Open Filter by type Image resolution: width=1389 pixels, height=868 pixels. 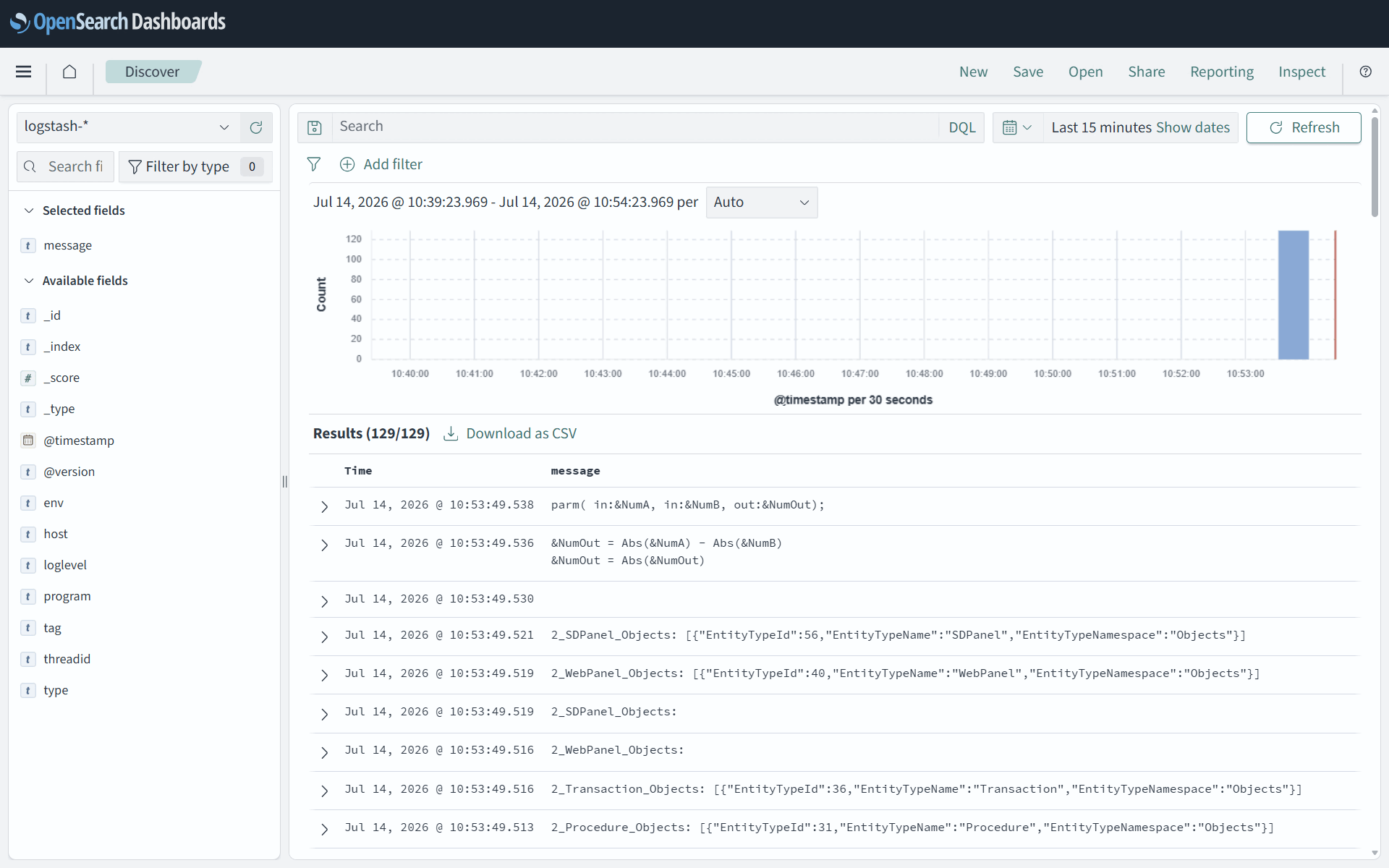coord(195,166)
